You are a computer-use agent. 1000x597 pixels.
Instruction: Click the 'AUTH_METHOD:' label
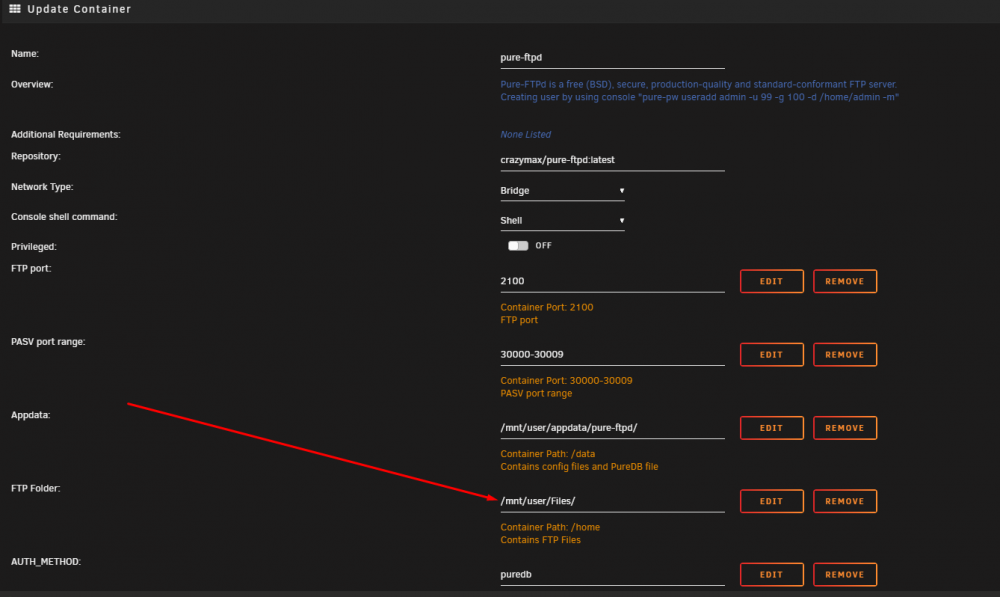(46, 562)
